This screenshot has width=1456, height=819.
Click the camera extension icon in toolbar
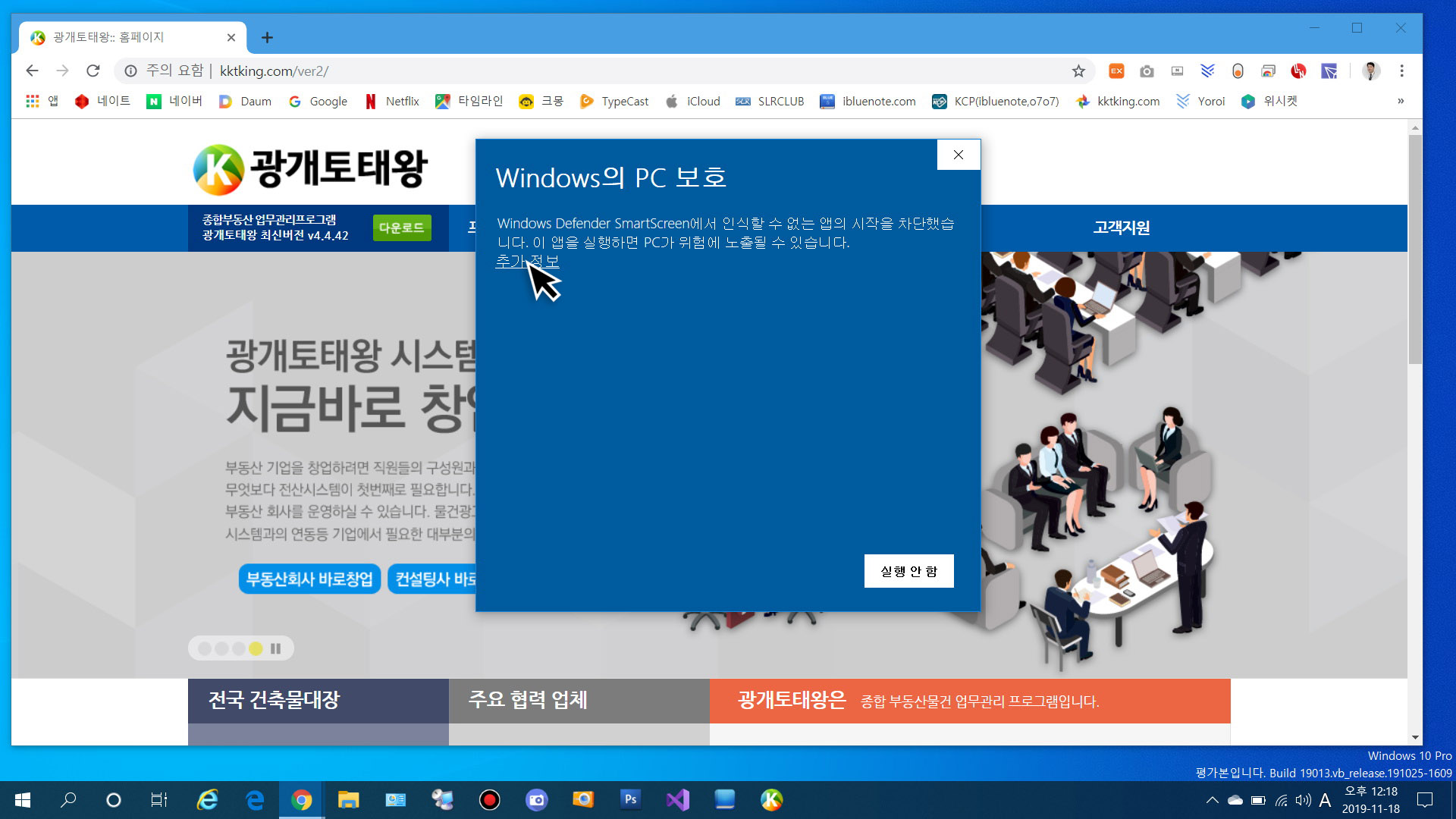pos(1147,71)
